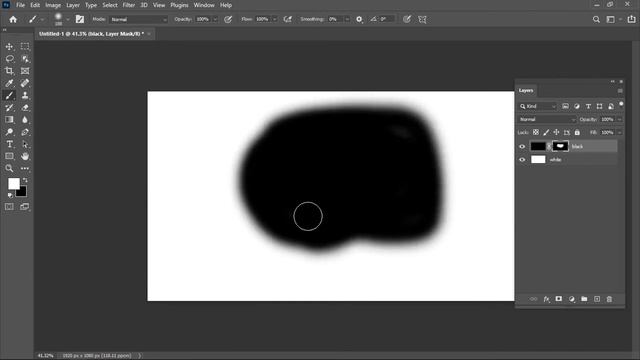Toggle Quick Mask mode
640x360 pixels.
click(x=9, y=207)
